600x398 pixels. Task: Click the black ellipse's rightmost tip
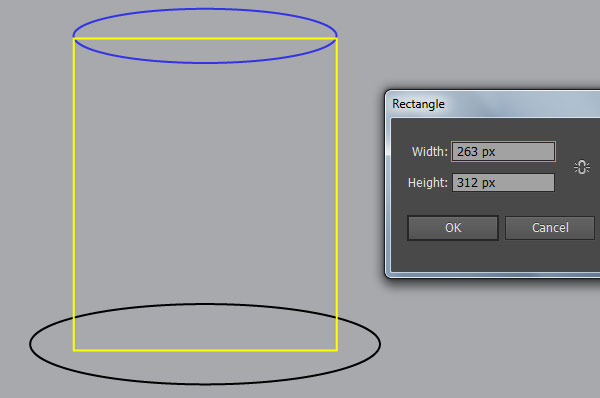(x=380, y=344)
